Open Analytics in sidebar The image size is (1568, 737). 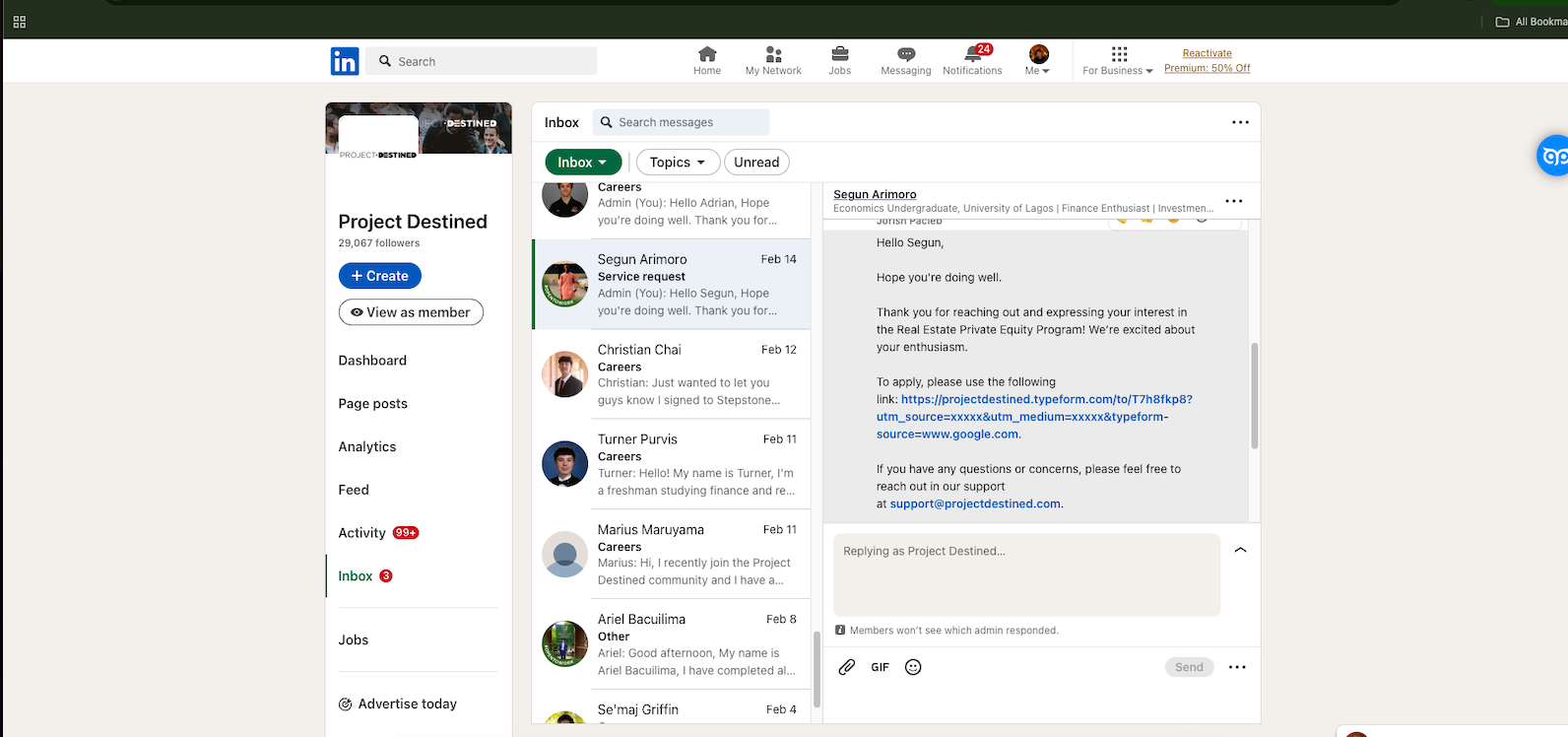[x=367, y=447]
